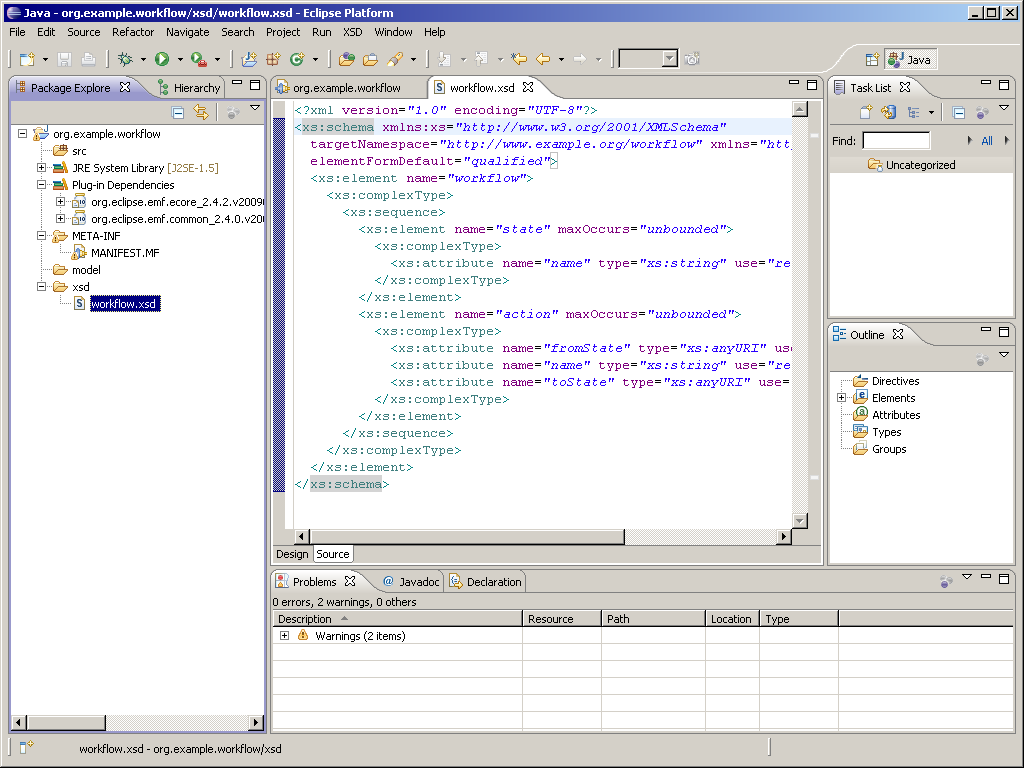Screen dimensions: 1024x768
Task: Expand the Elements node in Outline
Action: click(841, 398)
